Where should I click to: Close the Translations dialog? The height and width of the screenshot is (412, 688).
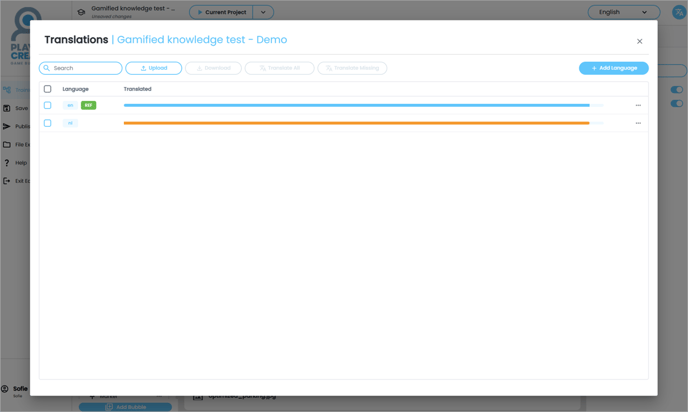pos(639,41)
